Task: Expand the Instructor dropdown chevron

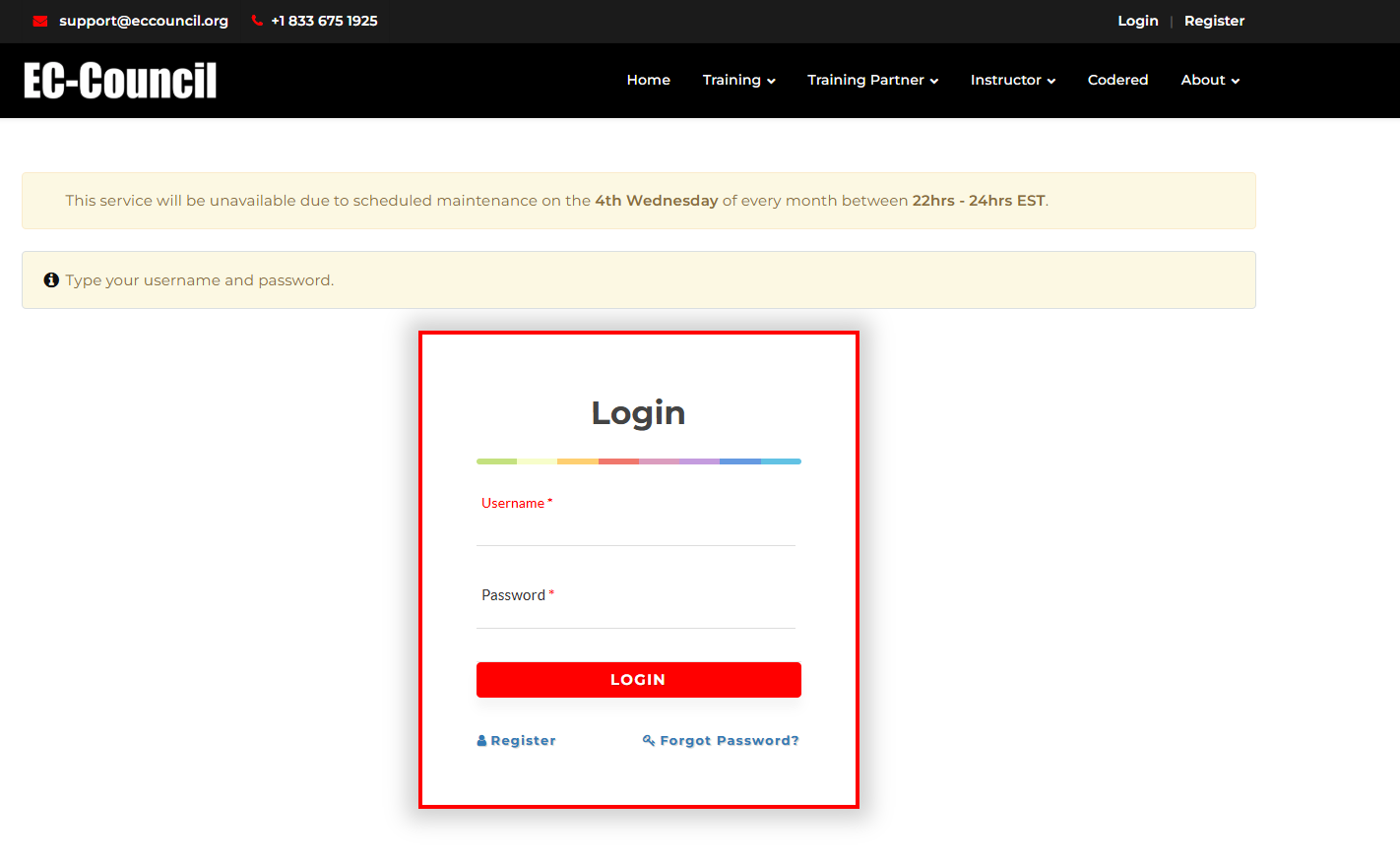Action: click(x=1051, y=81)
